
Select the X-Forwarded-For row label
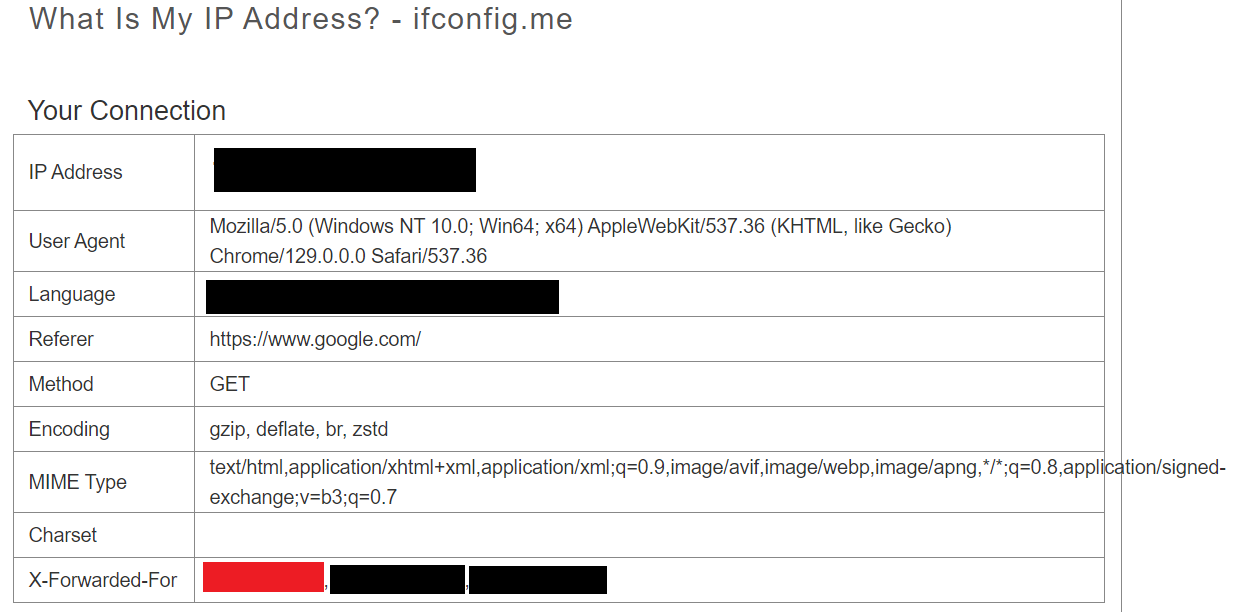click(x=103, y=580)
